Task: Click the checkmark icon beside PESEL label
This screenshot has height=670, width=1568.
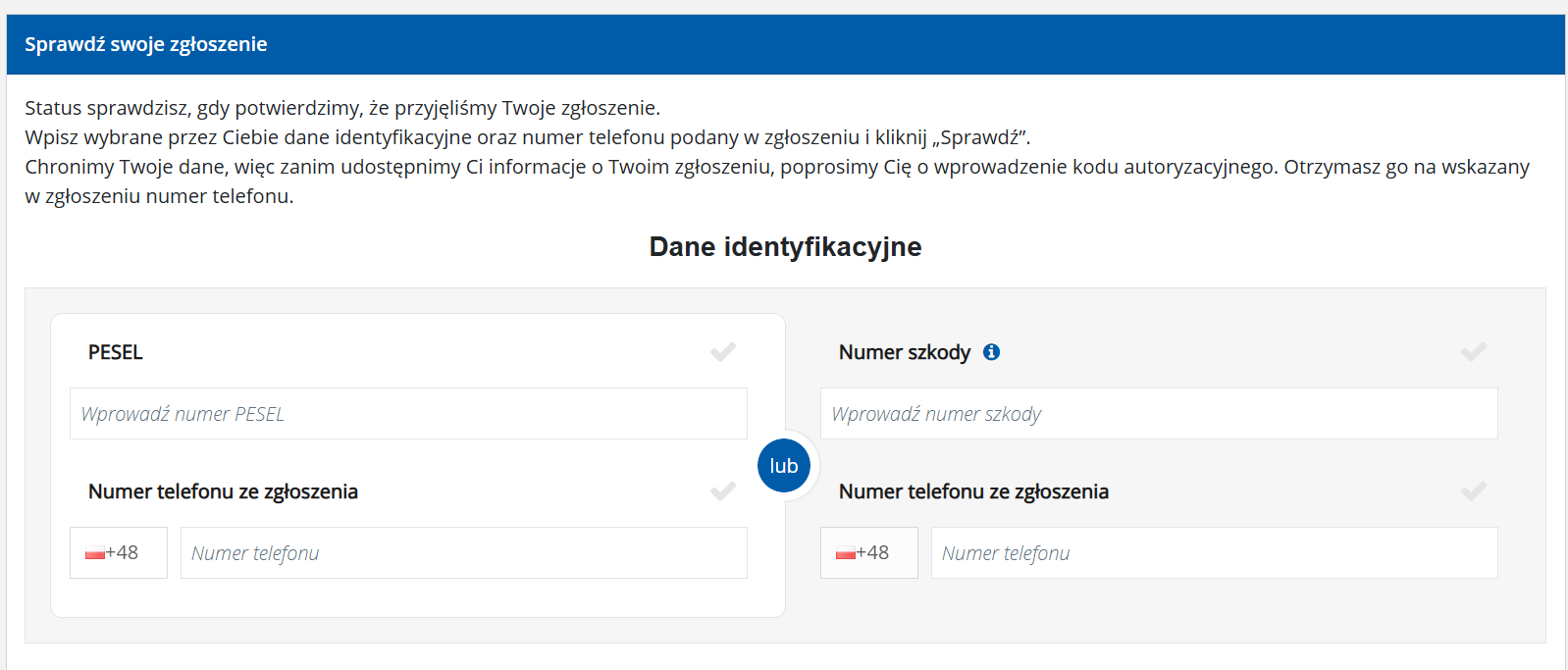Action: [723, 351]
